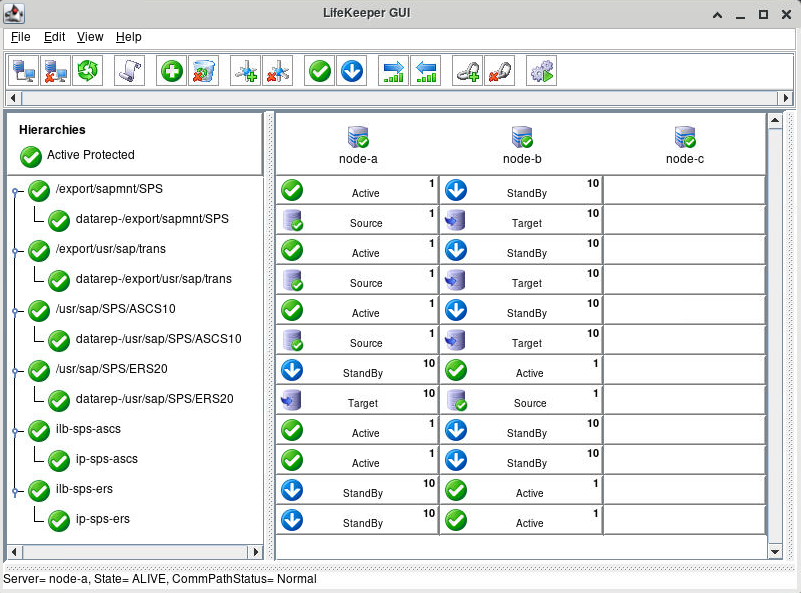Image resolution: width=801 pixels, height=593 pixels.
Task: Open the File menu
Action: point(20,37)
